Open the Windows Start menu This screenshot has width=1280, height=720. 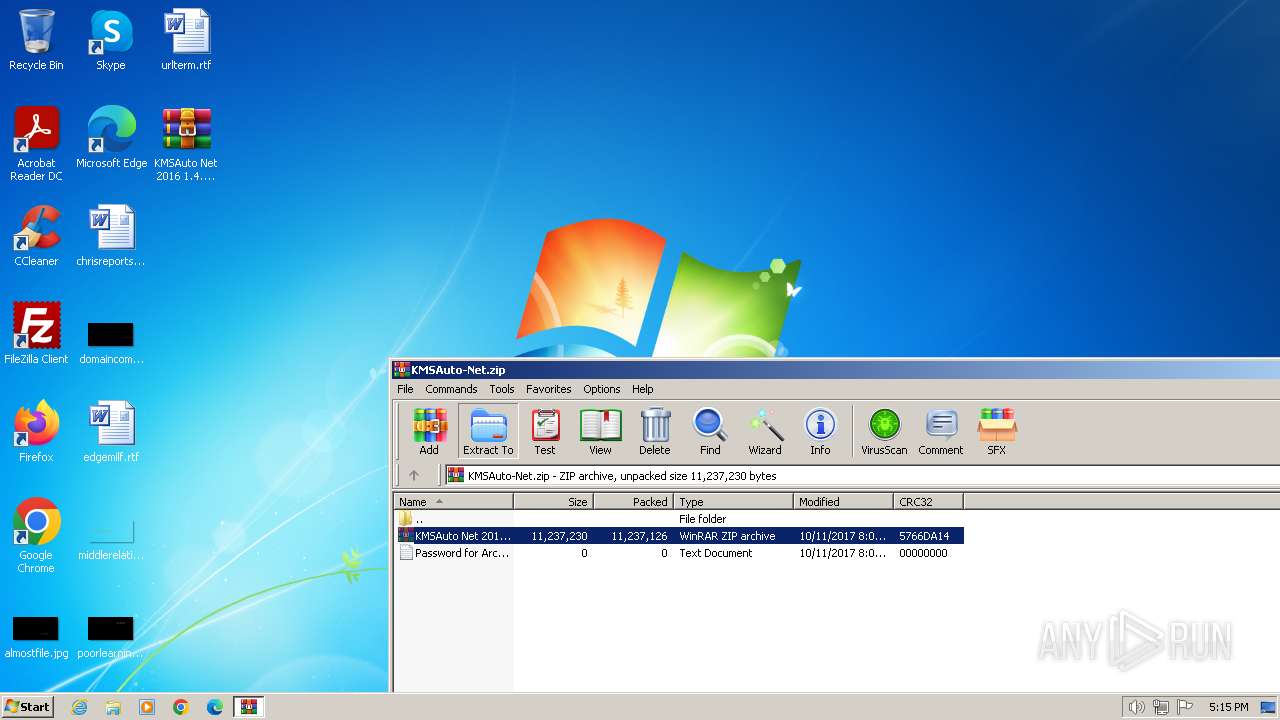coord(28,706)
